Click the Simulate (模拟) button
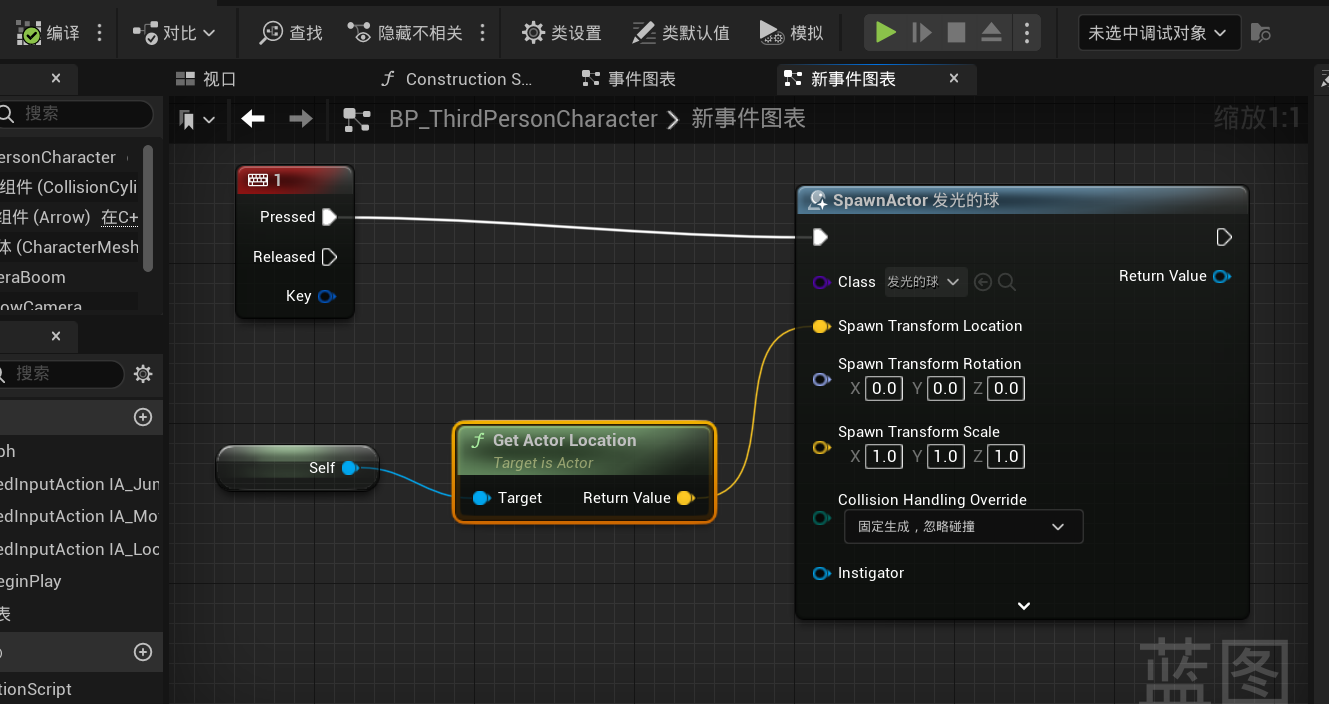The image size is (1329, 704). [791, 33]
